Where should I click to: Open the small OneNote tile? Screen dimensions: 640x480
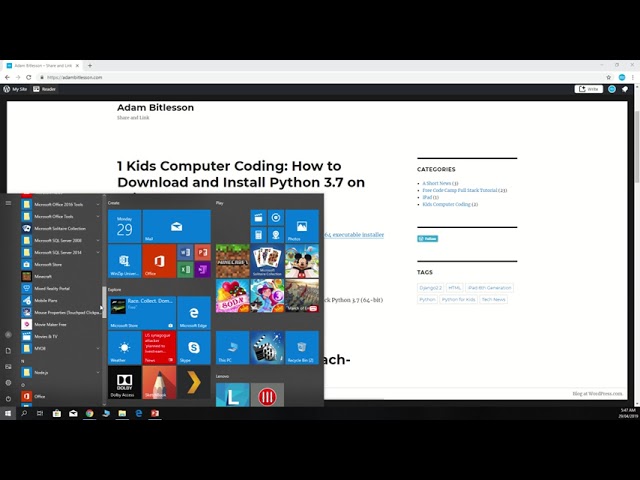coord(202,270)
